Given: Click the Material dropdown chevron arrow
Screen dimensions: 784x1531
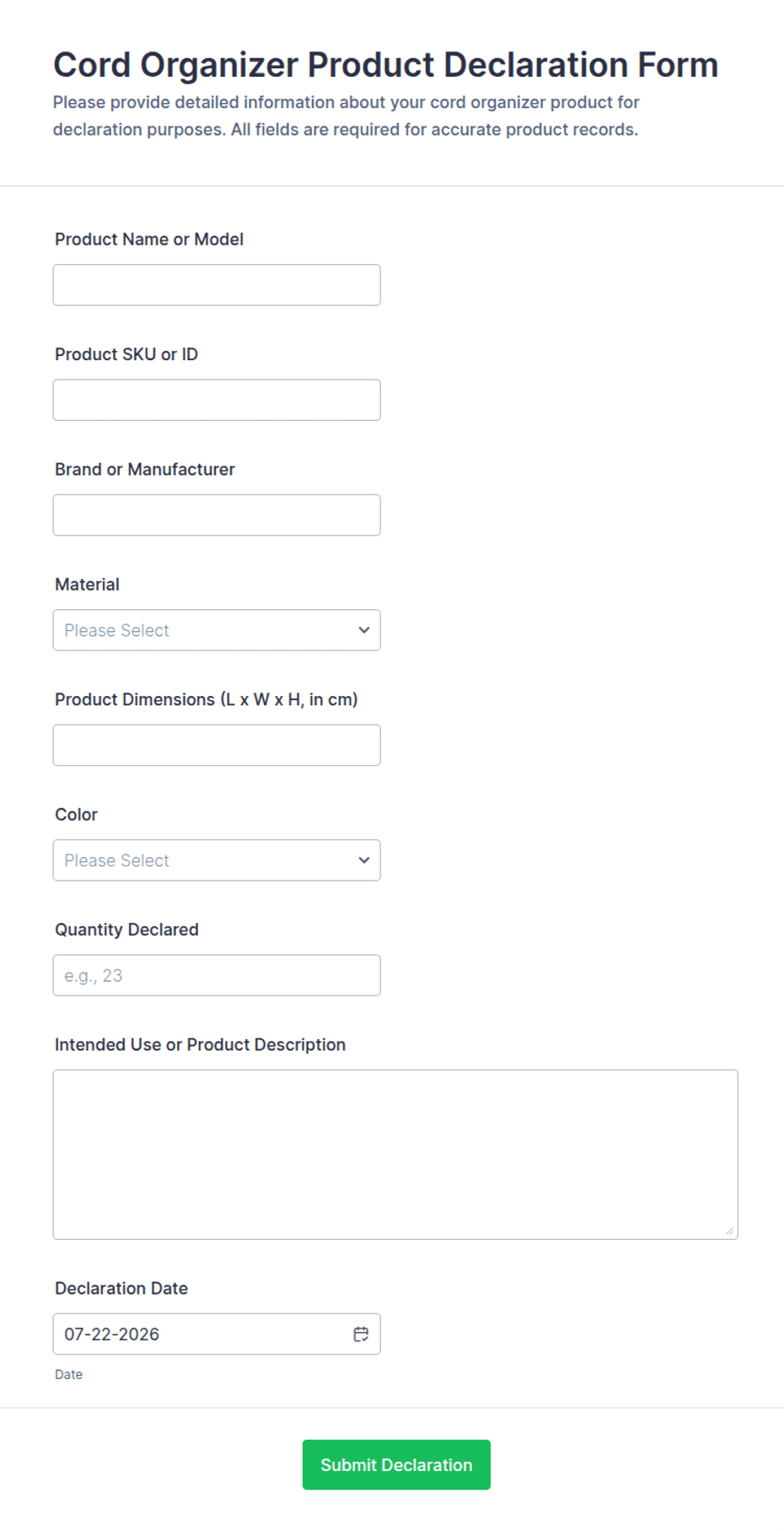Looking at the screenshot, I should [x=364, y=630].
